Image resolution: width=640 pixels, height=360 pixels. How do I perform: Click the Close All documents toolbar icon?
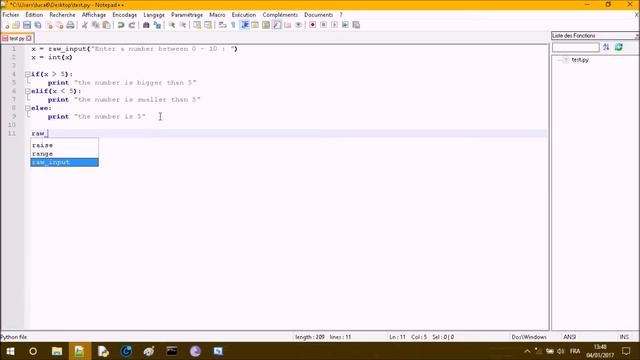tap(60, 25)
